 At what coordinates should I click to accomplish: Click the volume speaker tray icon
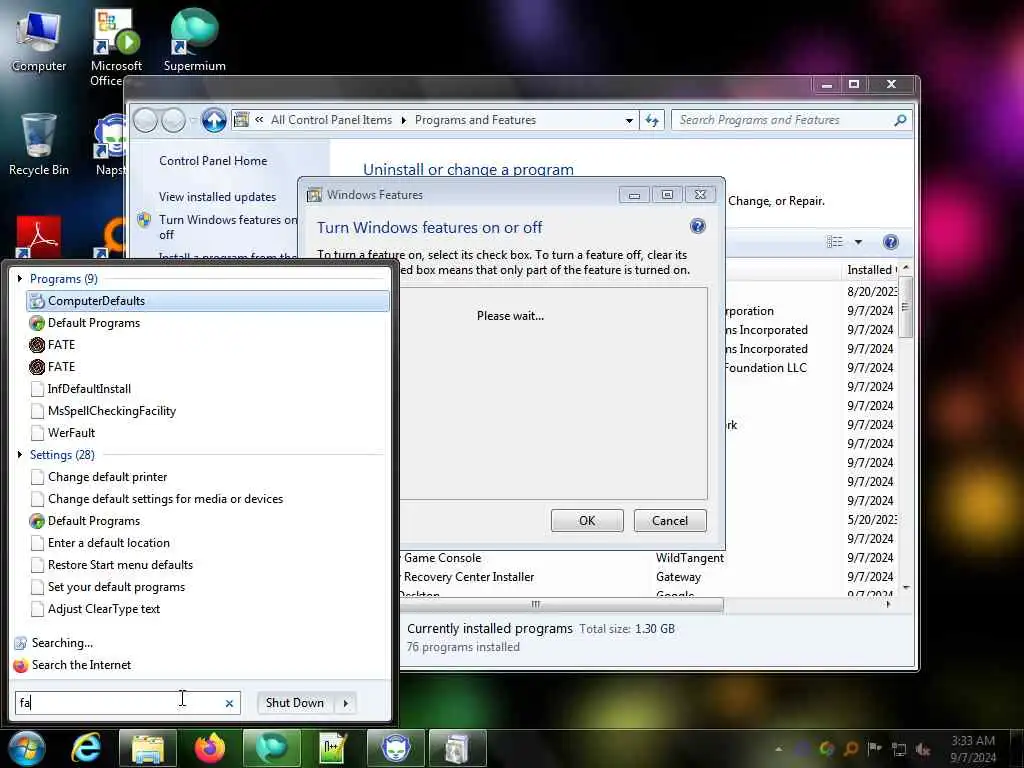pos(923,749)
